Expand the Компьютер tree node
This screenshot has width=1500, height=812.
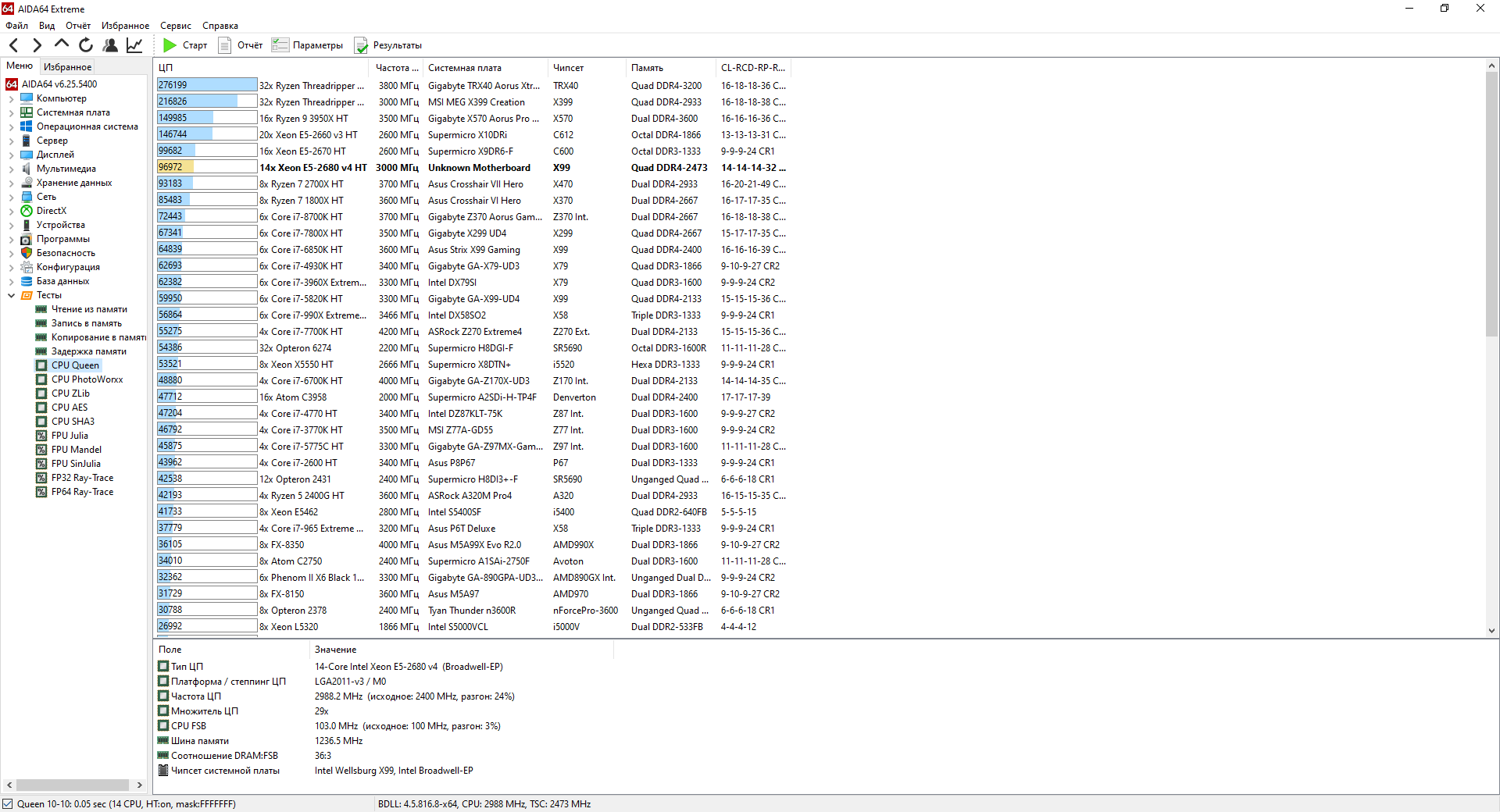click(x=11, y=99)
